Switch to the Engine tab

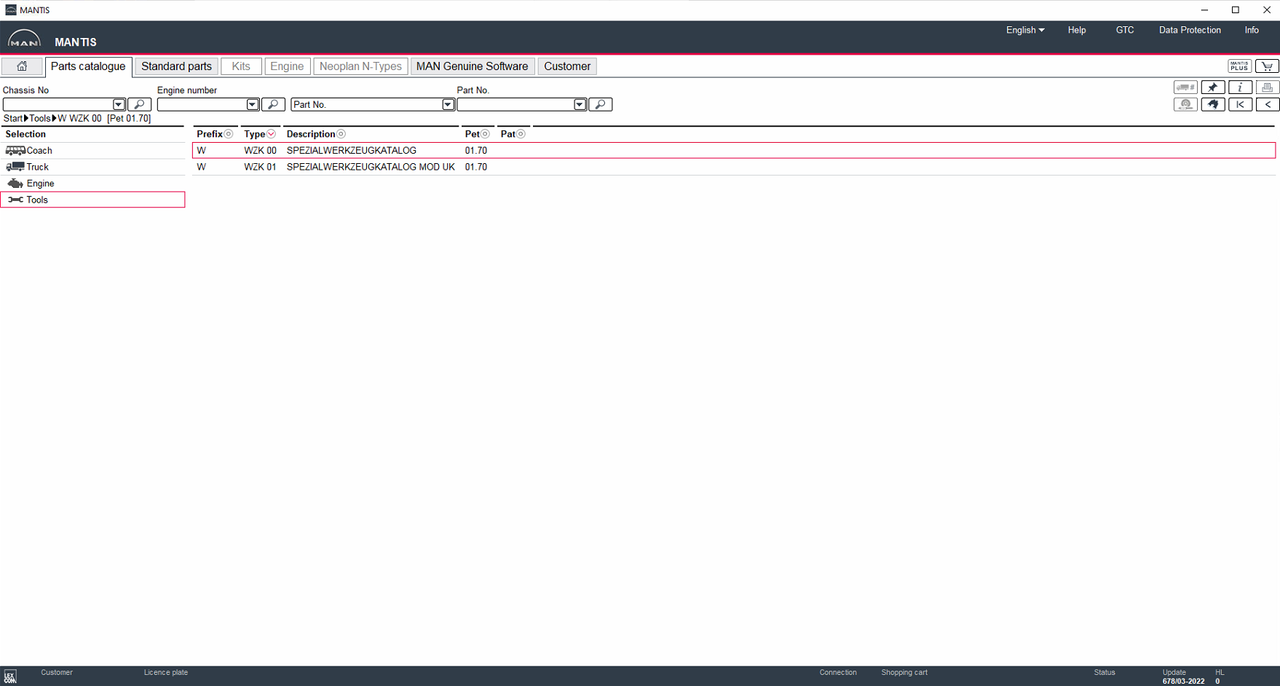point(287,67)
